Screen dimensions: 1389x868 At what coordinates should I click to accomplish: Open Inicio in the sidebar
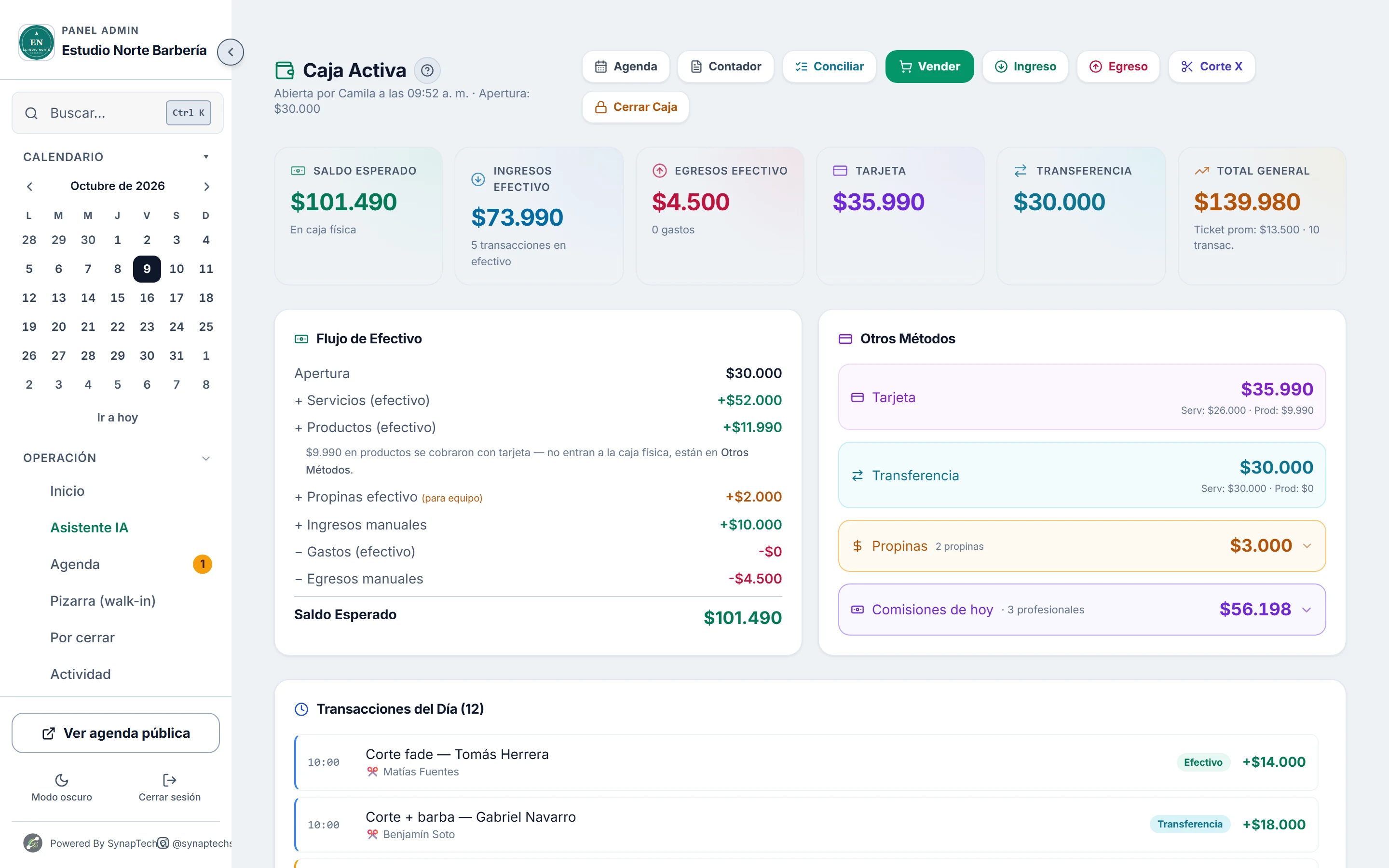(67, 491)
